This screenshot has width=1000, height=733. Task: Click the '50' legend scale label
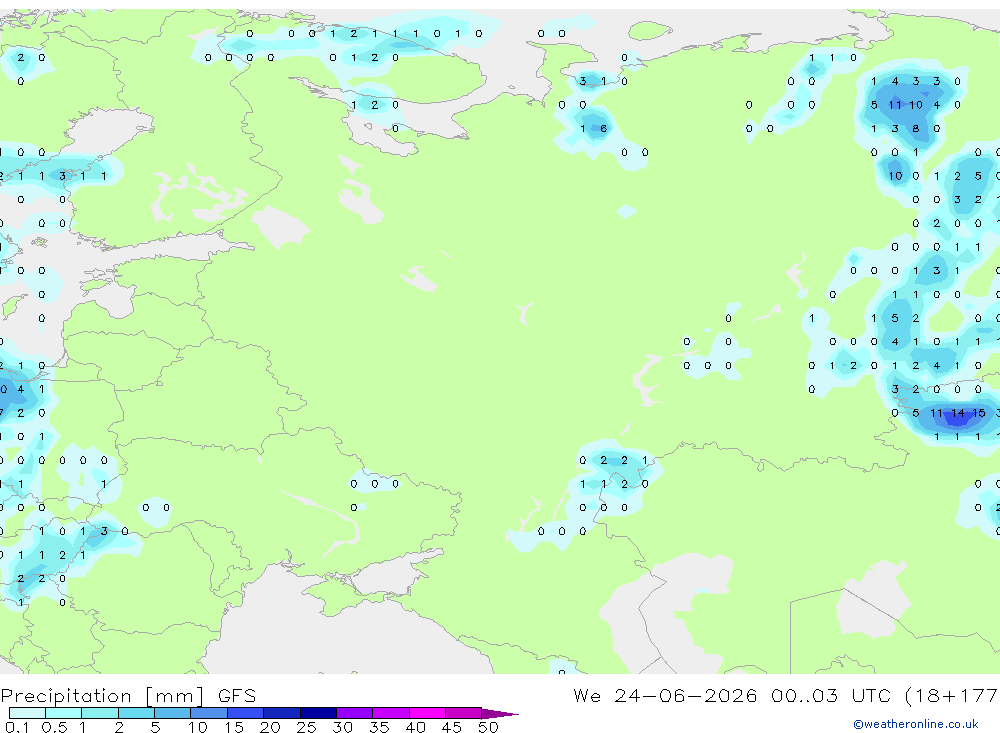[x=488, y=727]
